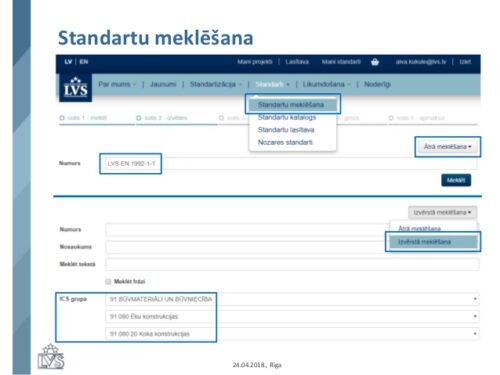Go to step 'solis 2 - izvēlies'
The image size is (500, 375).
[x=162, y=118]
